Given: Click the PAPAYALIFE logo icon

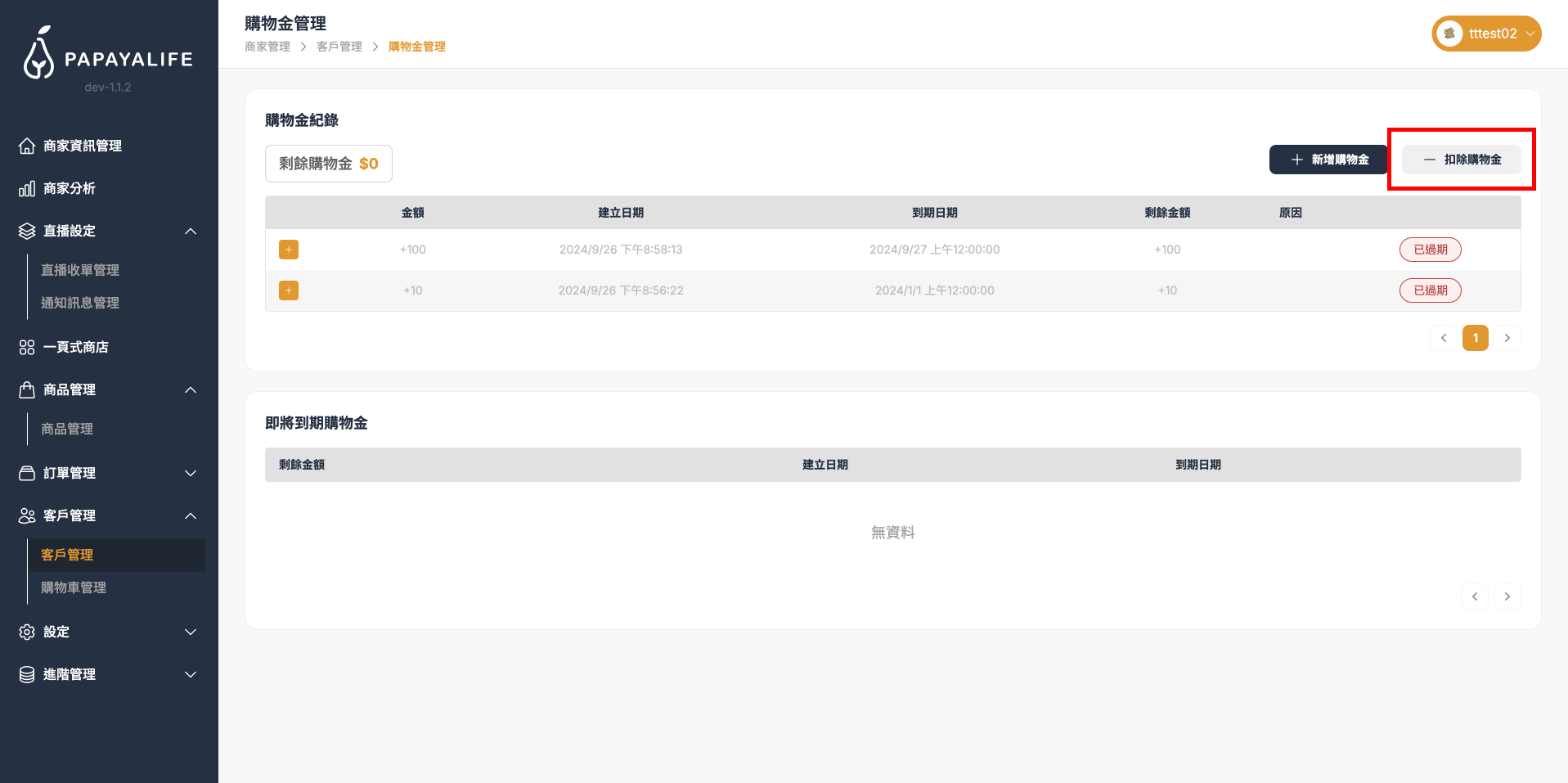Looking at the screenshot, I should click(38, 53).
